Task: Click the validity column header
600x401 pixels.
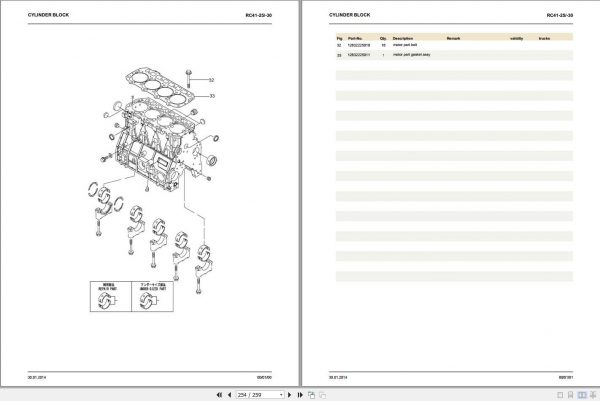Action: point(516,38)
